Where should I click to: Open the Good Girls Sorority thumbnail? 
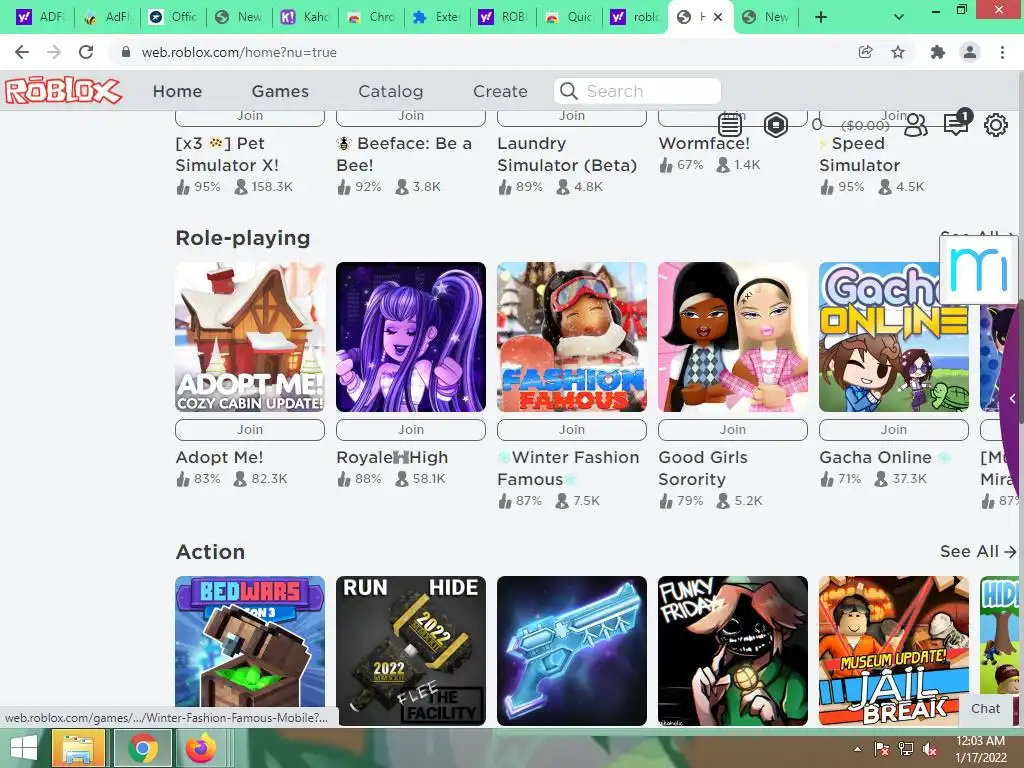click(x=733, y=337)
